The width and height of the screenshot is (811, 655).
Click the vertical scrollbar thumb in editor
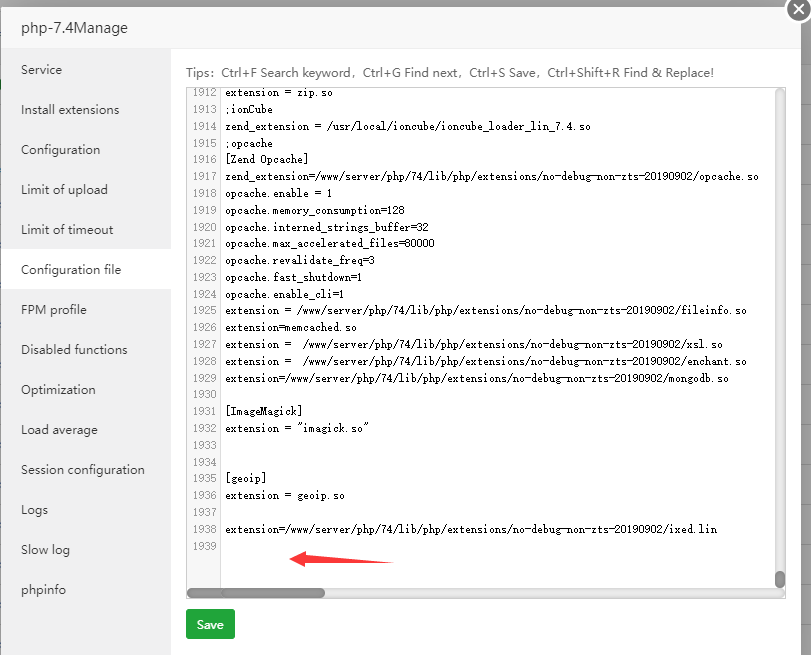coord(779,579)
